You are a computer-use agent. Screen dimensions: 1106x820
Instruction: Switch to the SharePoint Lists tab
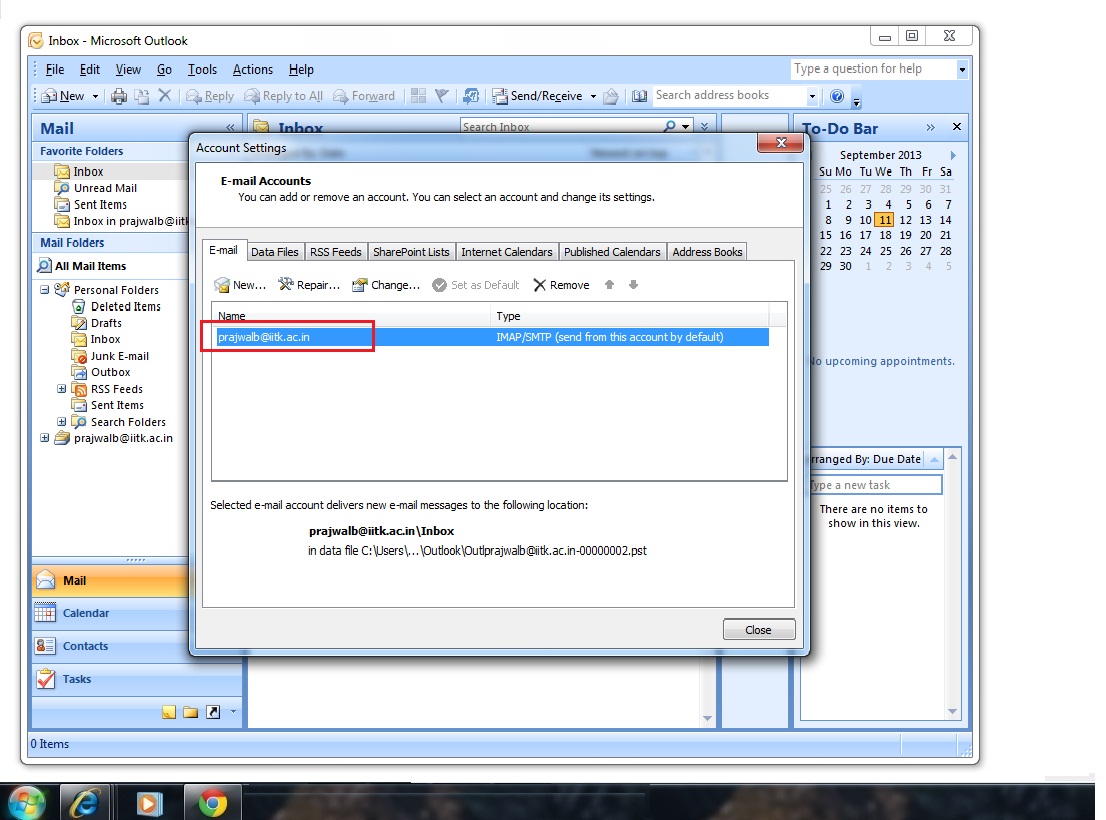coord(411,252)
